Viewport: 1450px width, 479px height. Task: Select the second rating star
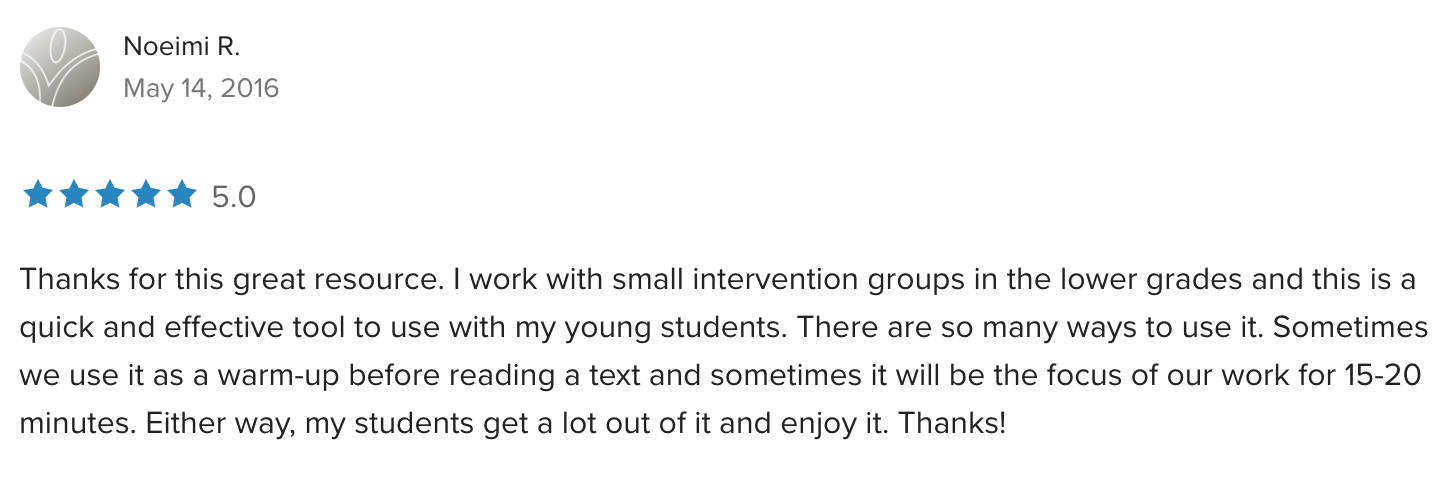coord(73,195)
